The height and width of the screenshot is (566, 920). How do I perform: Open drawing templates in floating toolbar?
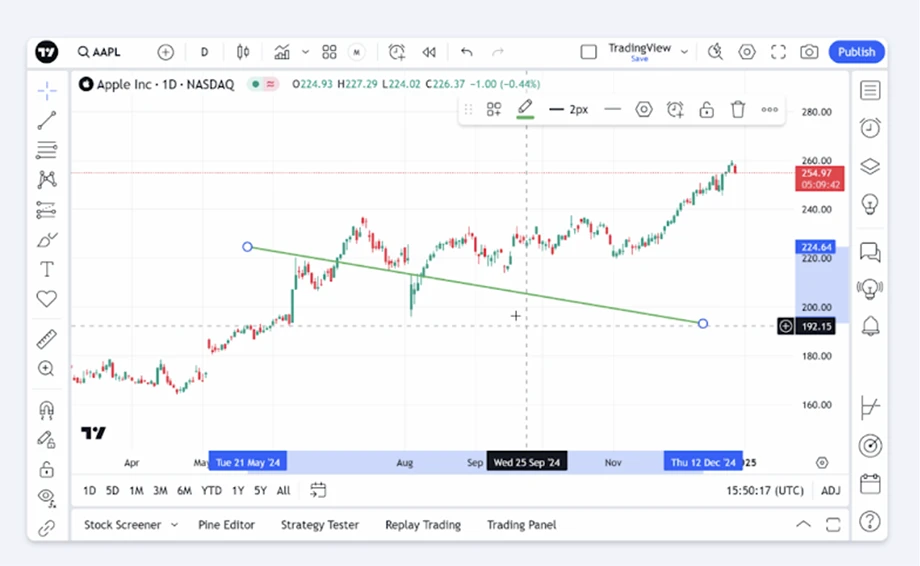pyautogui.click(x=494, y=109)
